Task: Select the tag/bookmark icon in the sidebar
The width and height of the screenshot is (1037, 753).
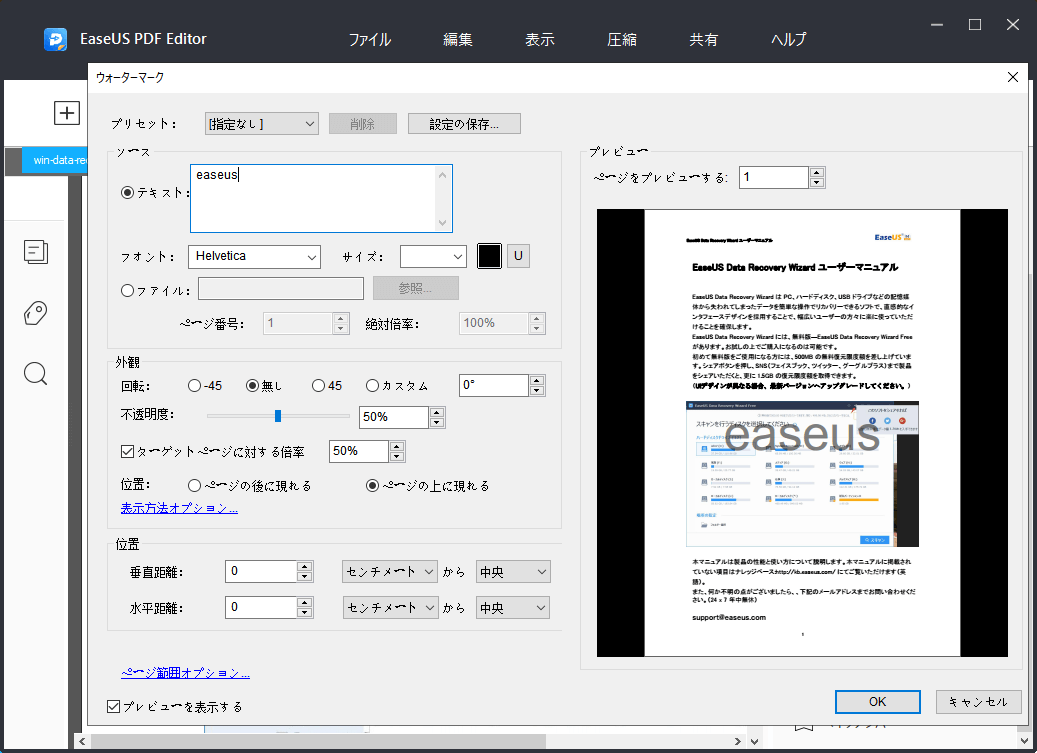Action: click(x=35, y=313)
